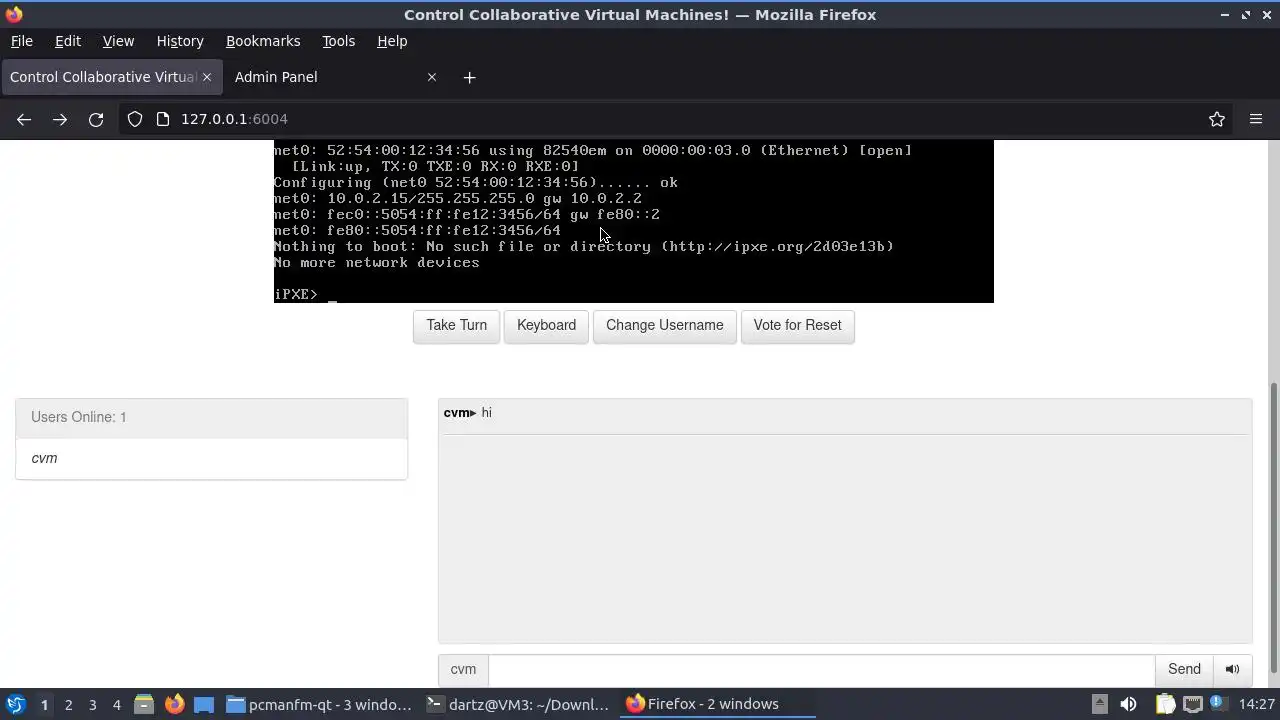Image resolution: width=1280 pixels, height=720 pixels.
Task: Open the volume control in the tray
Action: pos(1128,704)
